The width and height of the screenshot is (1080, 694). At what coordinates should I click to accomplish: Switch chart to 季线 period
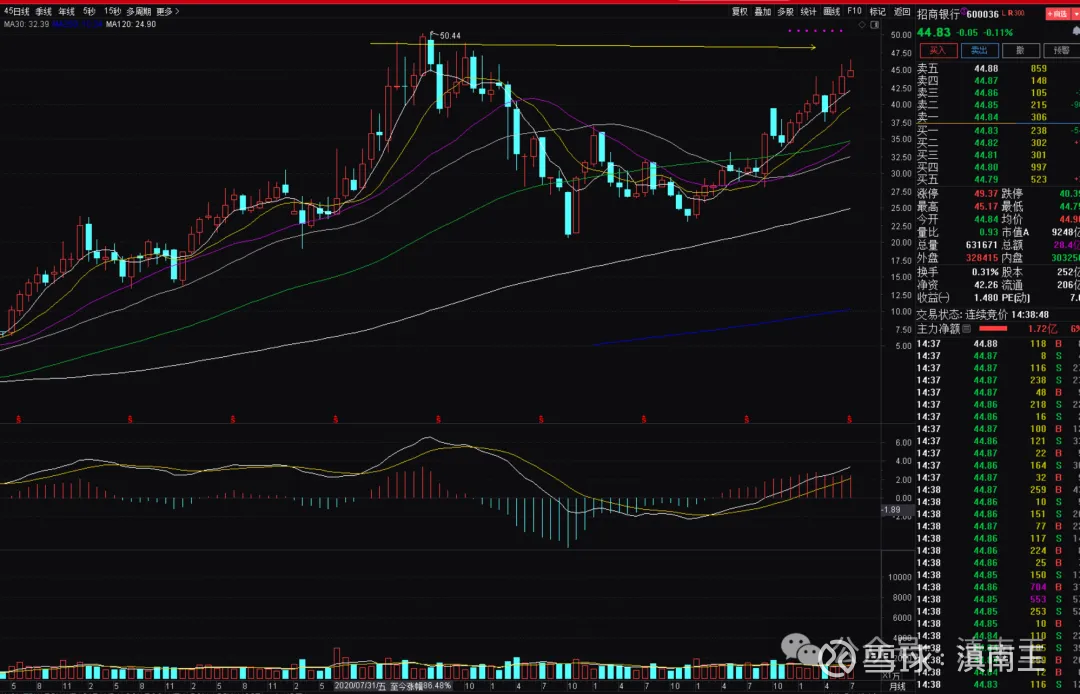(x=43, y=12)
